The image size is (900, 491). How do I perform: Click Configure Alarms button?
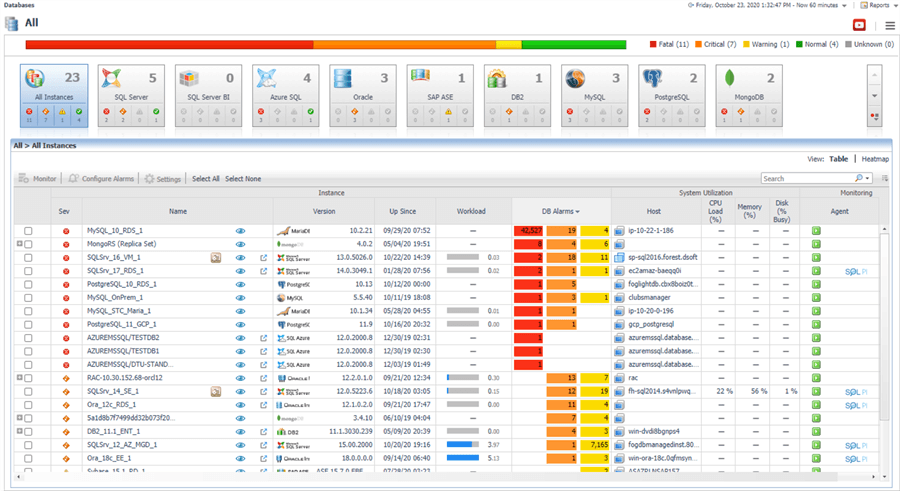[x=101, y=179]
